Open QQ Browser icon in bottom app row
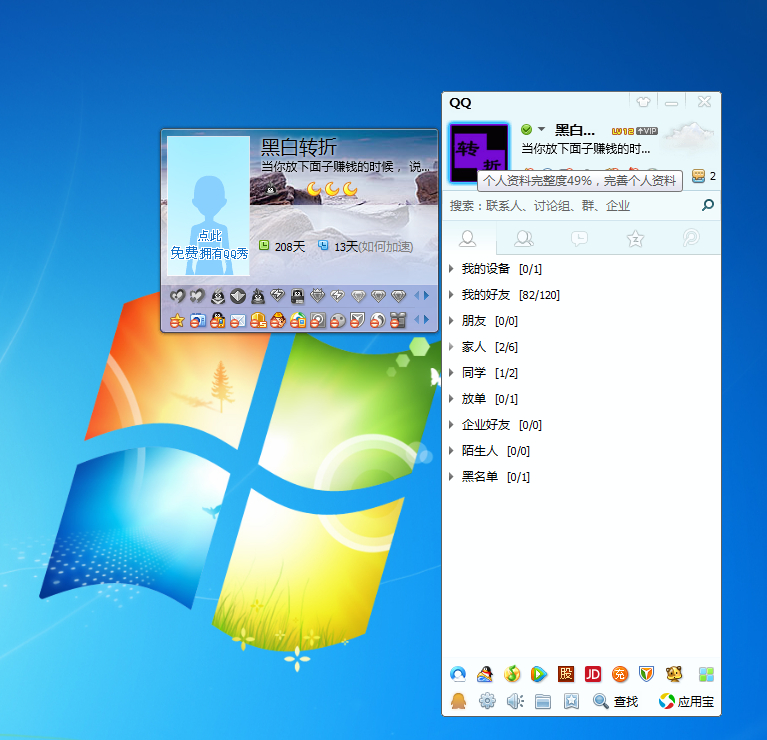This screenshot has height=740, width=767. pos(458,674)
